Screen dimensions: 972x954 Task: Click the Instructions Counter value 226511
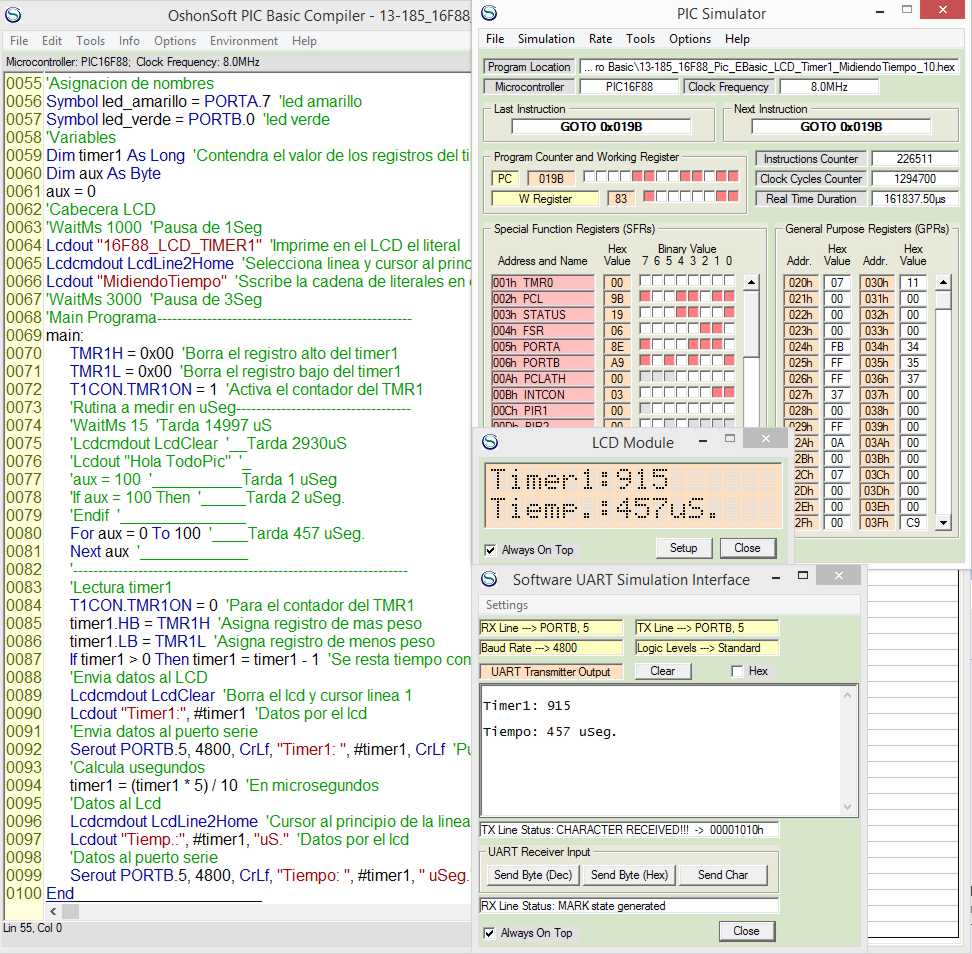click(914, 159)
